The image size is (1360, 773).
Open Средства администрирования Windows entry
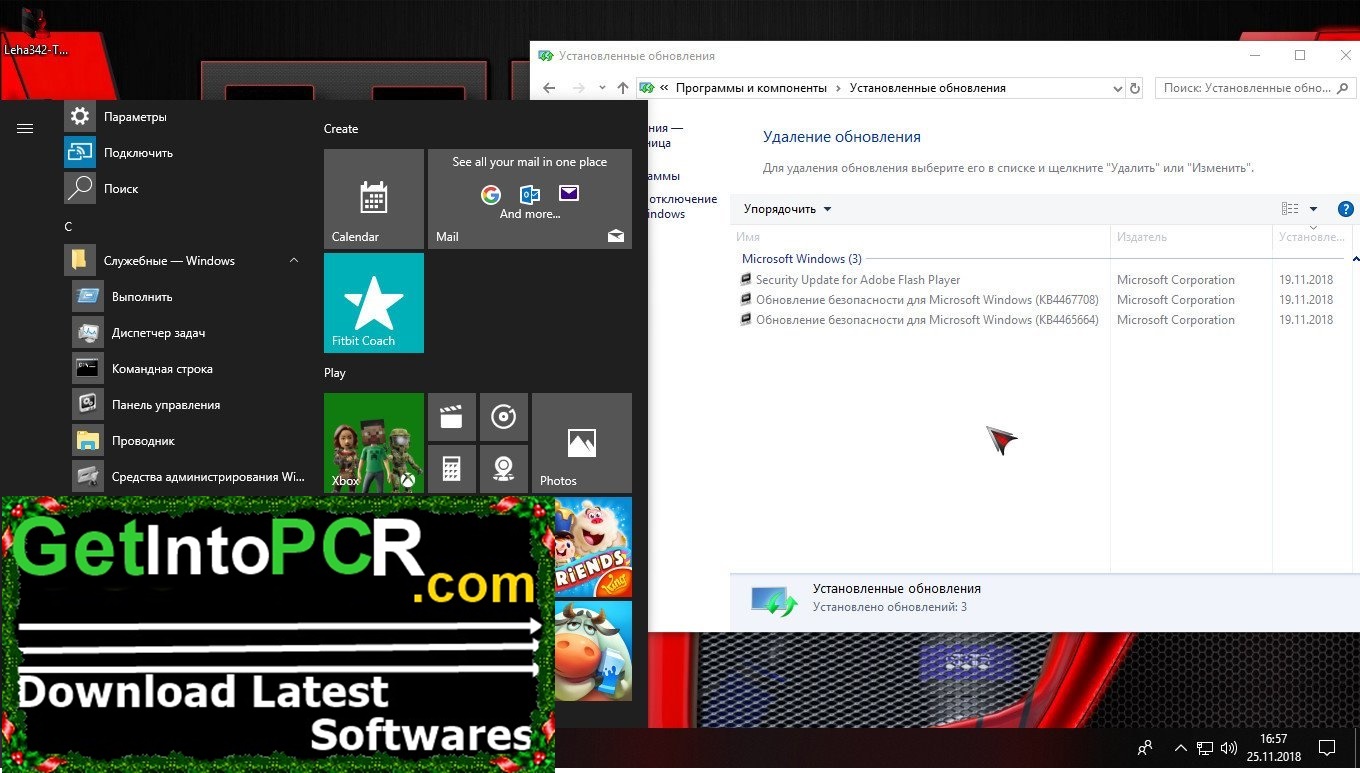click(x=190, y=477)
